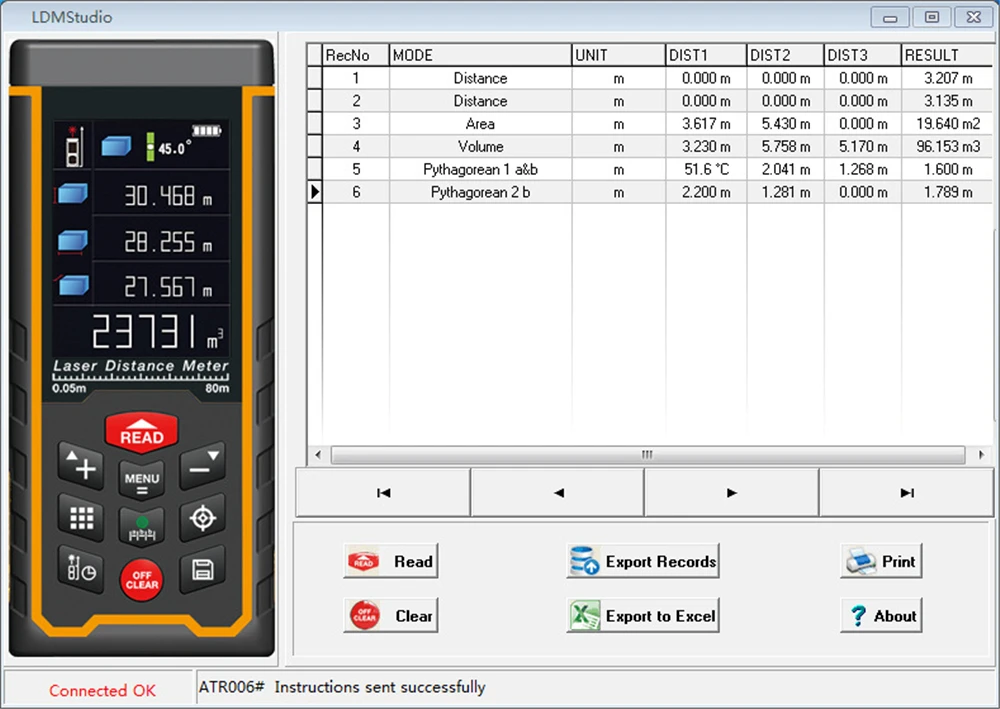
Task: Open the MENU button on the device
Action: (142, 482)
